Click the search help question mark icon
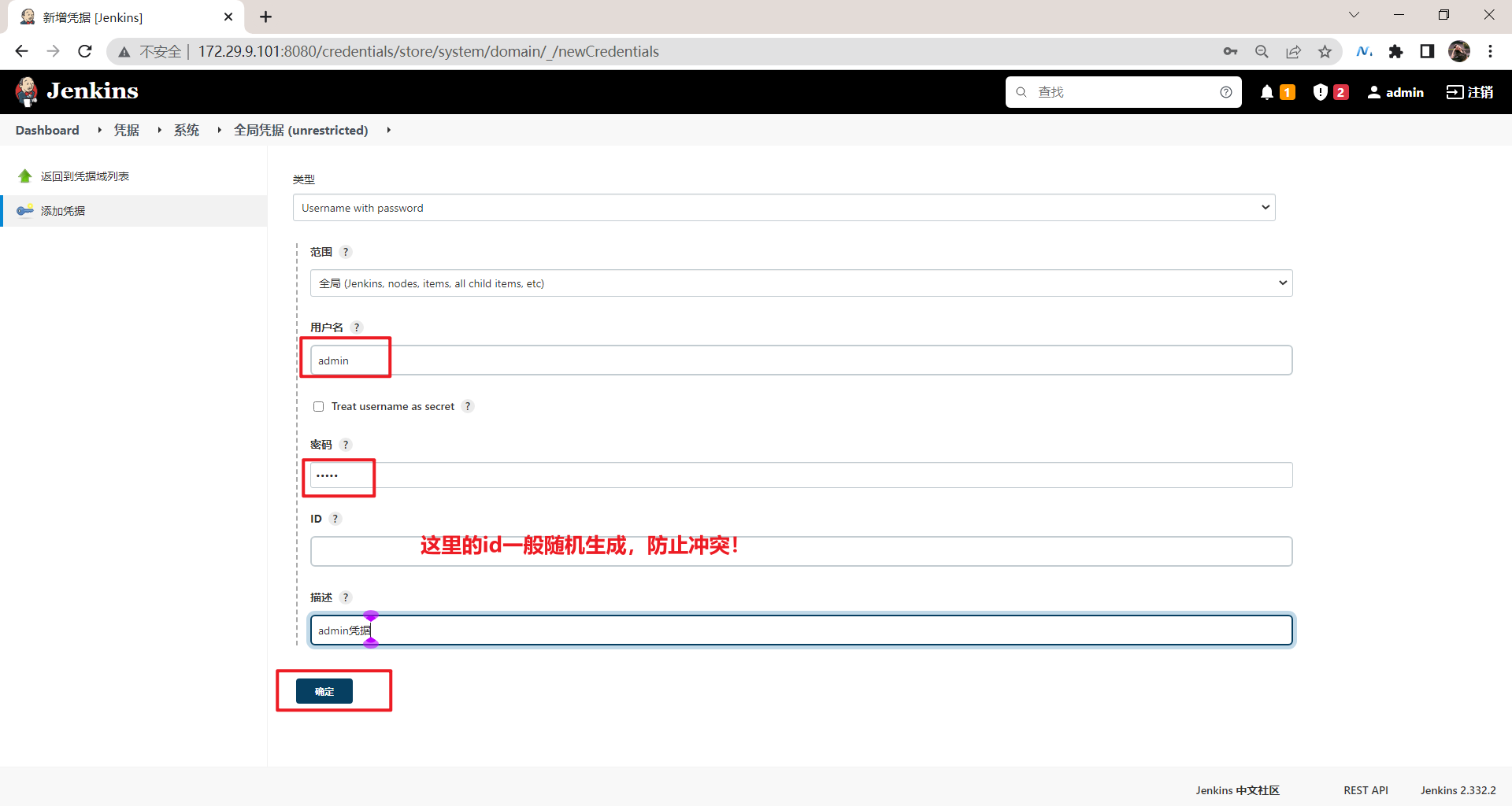Screen dimensions: 1512x806 coord(1226,92)
